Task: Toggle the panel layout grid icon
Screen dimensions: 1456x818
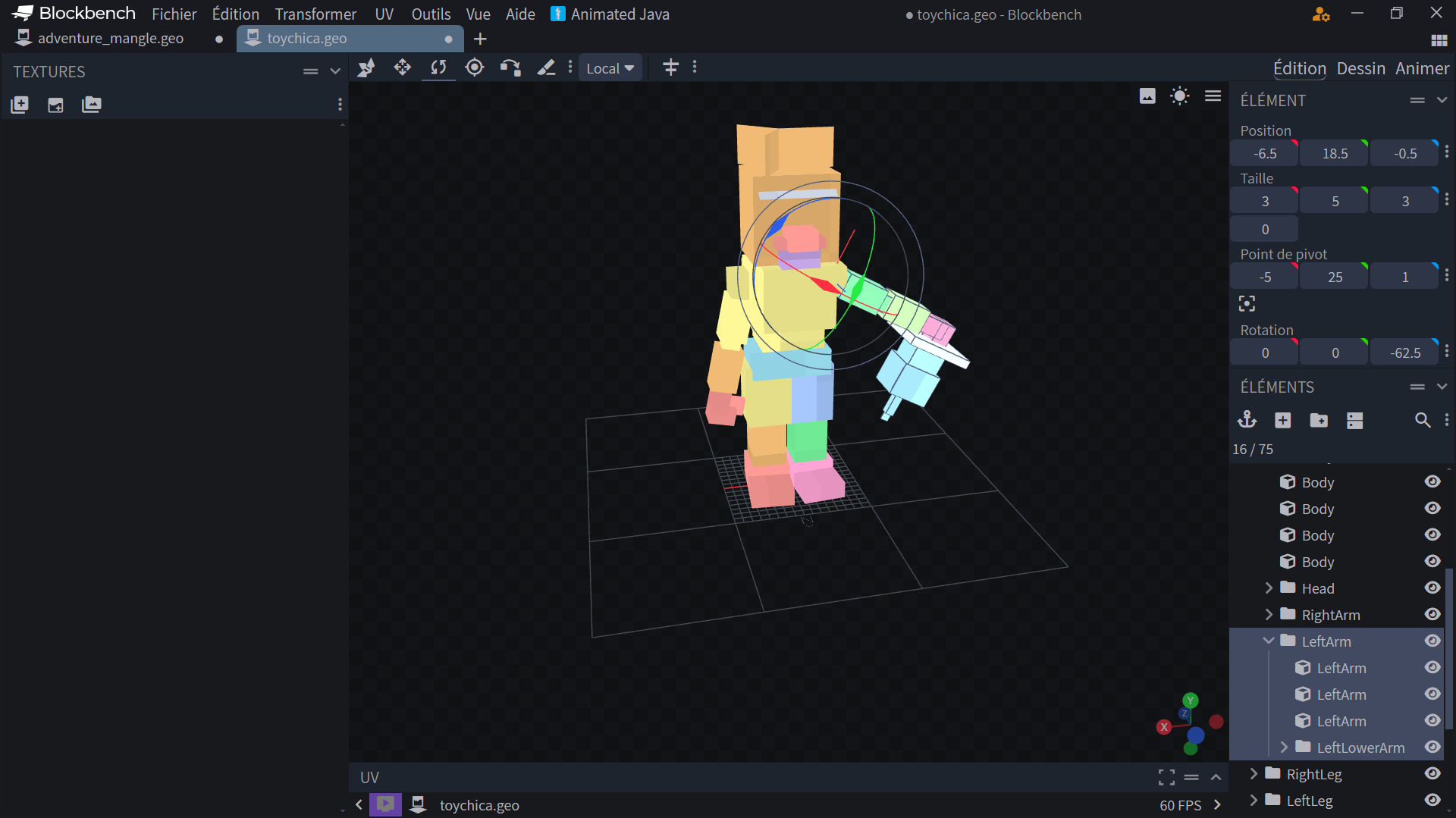Action: [1439, 40]
